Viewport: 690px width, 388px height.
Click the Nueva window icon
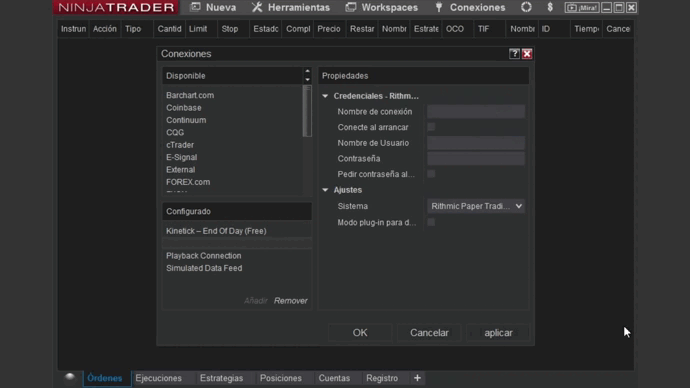click(x=195, y=7)
